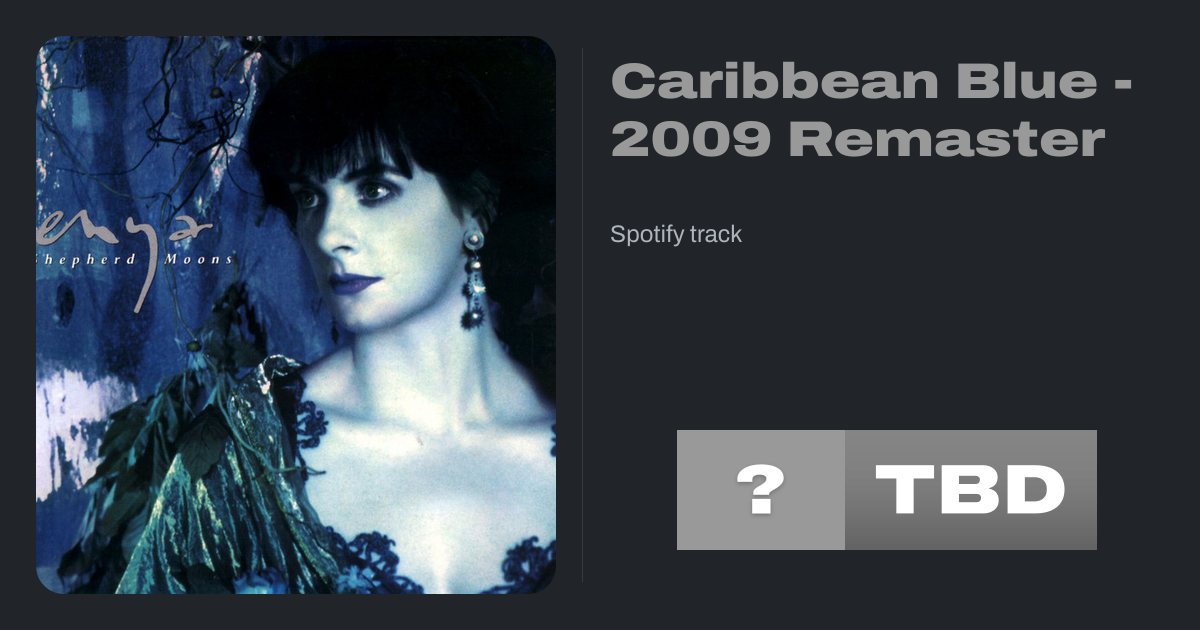Click the 'Spotify track' label
1200x630 pixels.
(676, 235)
